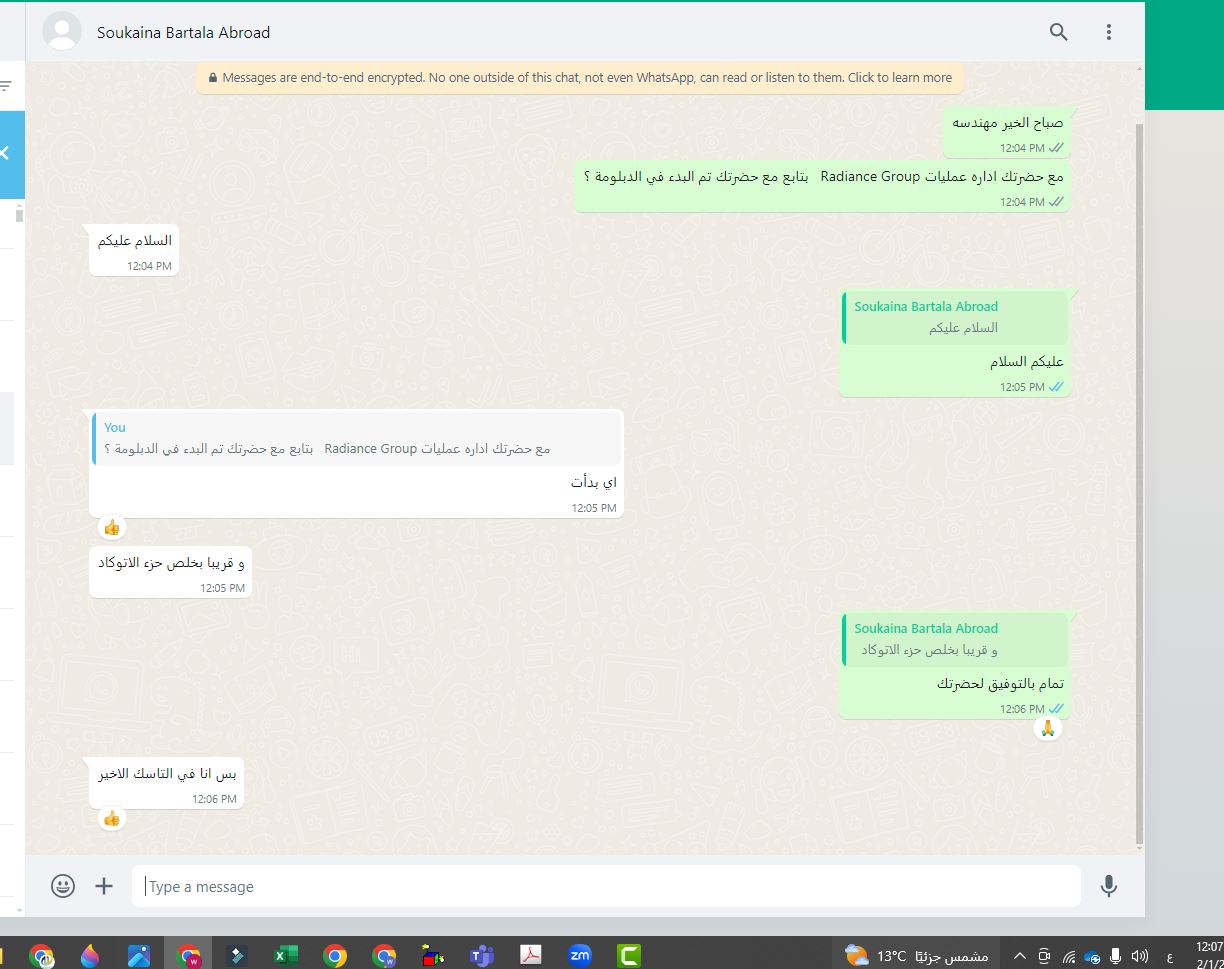Show hidden system tray icons
Viewport: 1224px width, 969px height.
pos(1020,956)
